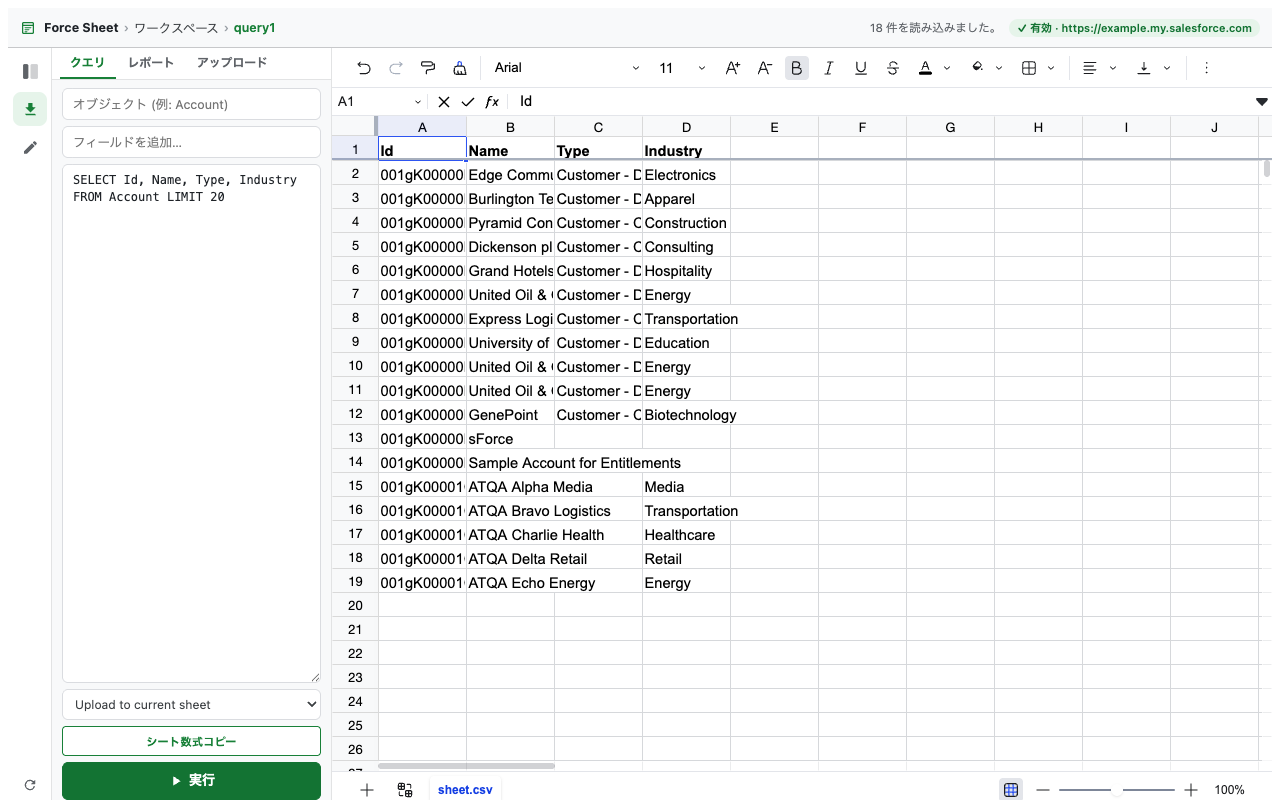Zoom out with the minus icon
This screenshot has width=1280, height=800.
(1043, 790)
